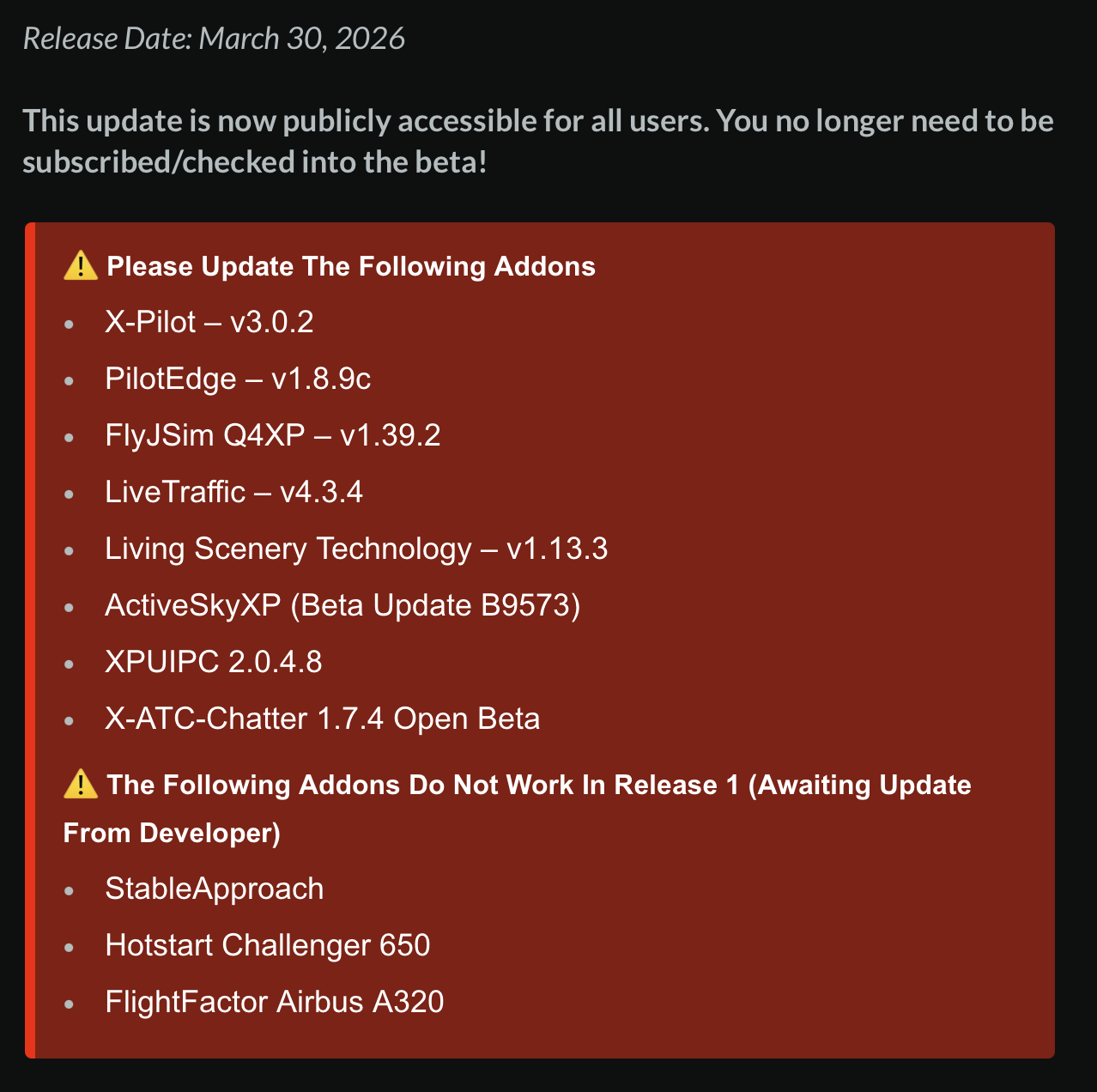Click ActiveSkyXP Beta Update B9573 entry

pyautogui.click(x=342, y=605)
